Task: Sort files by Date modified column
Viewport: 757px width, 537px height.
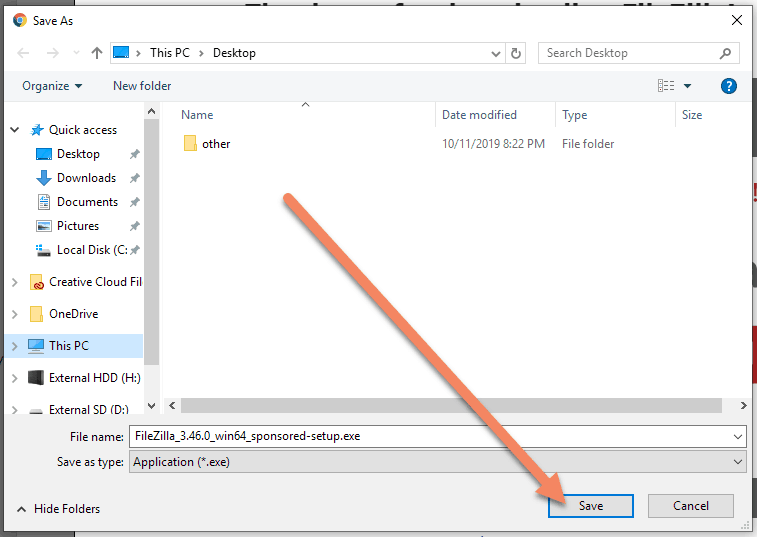Action: coord(479,115)
